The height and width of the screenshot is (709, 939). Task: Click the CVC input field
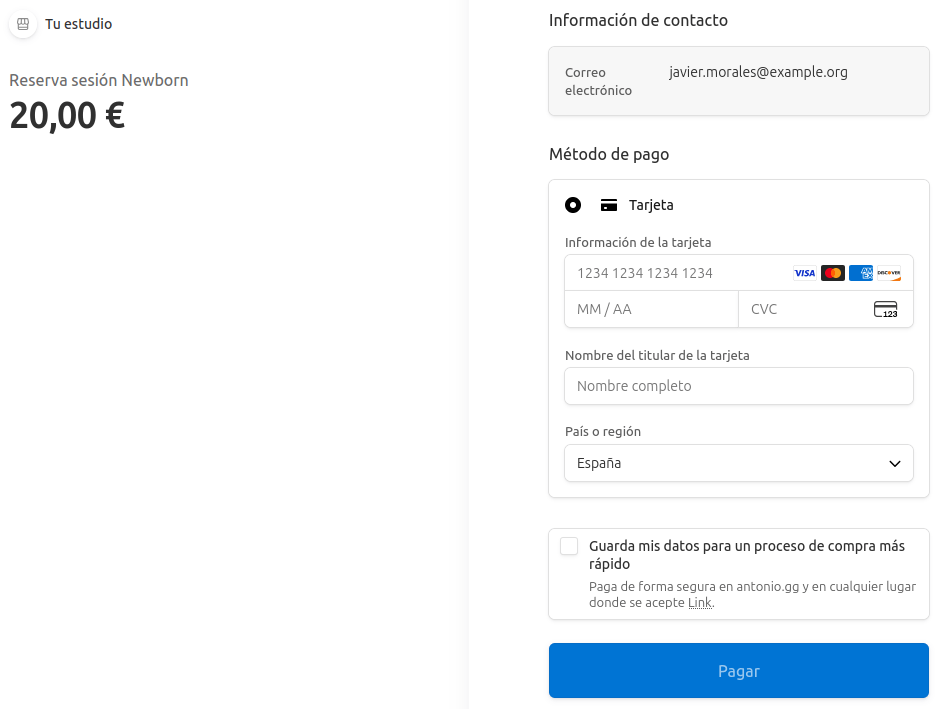805,309
